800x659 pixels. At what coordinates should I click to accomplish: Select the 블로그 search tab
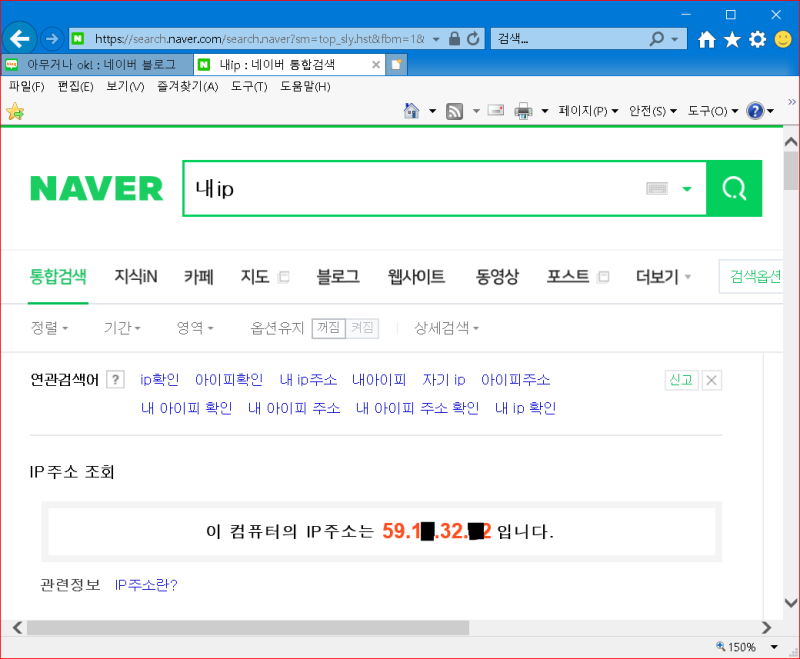(x=338, y=277)
